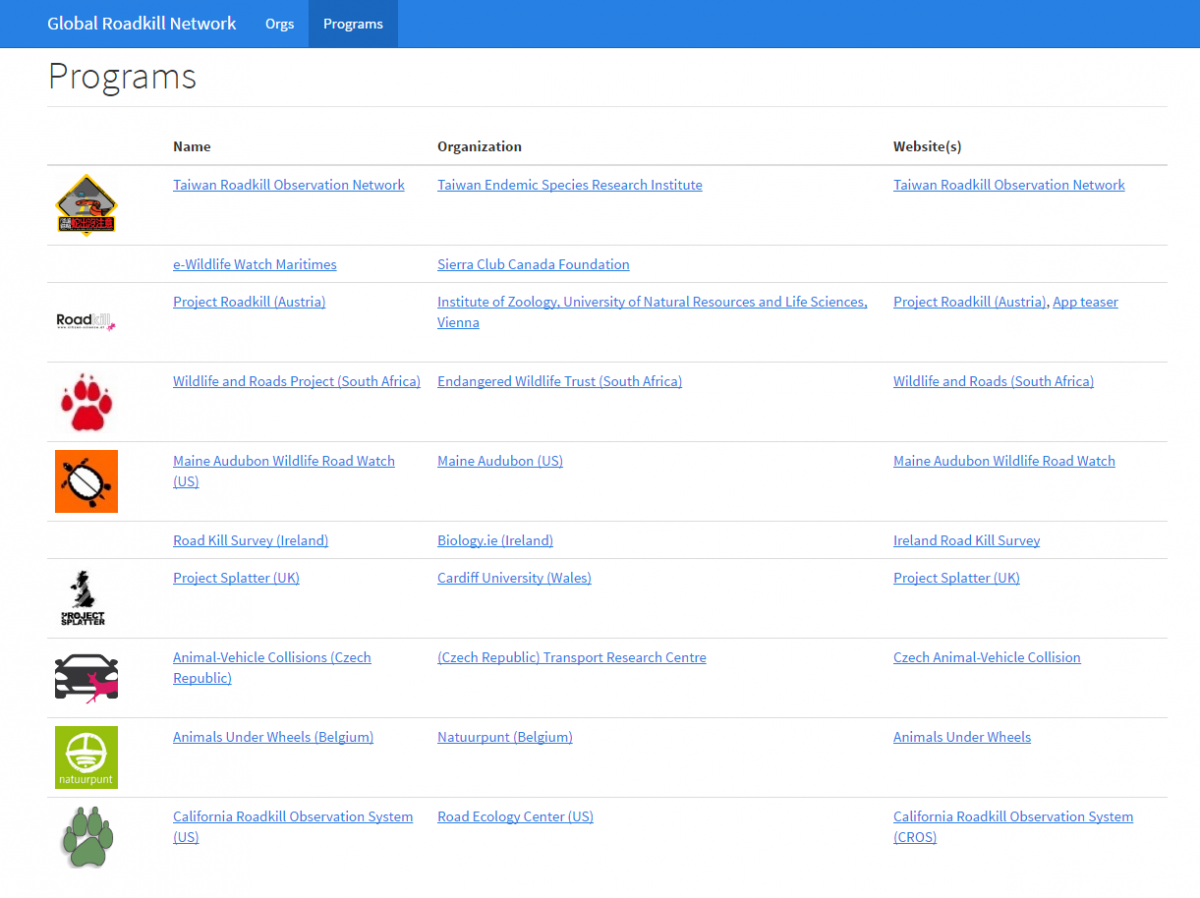Click the orange Maine Audubon turtle logo

[x=86, y=481]
